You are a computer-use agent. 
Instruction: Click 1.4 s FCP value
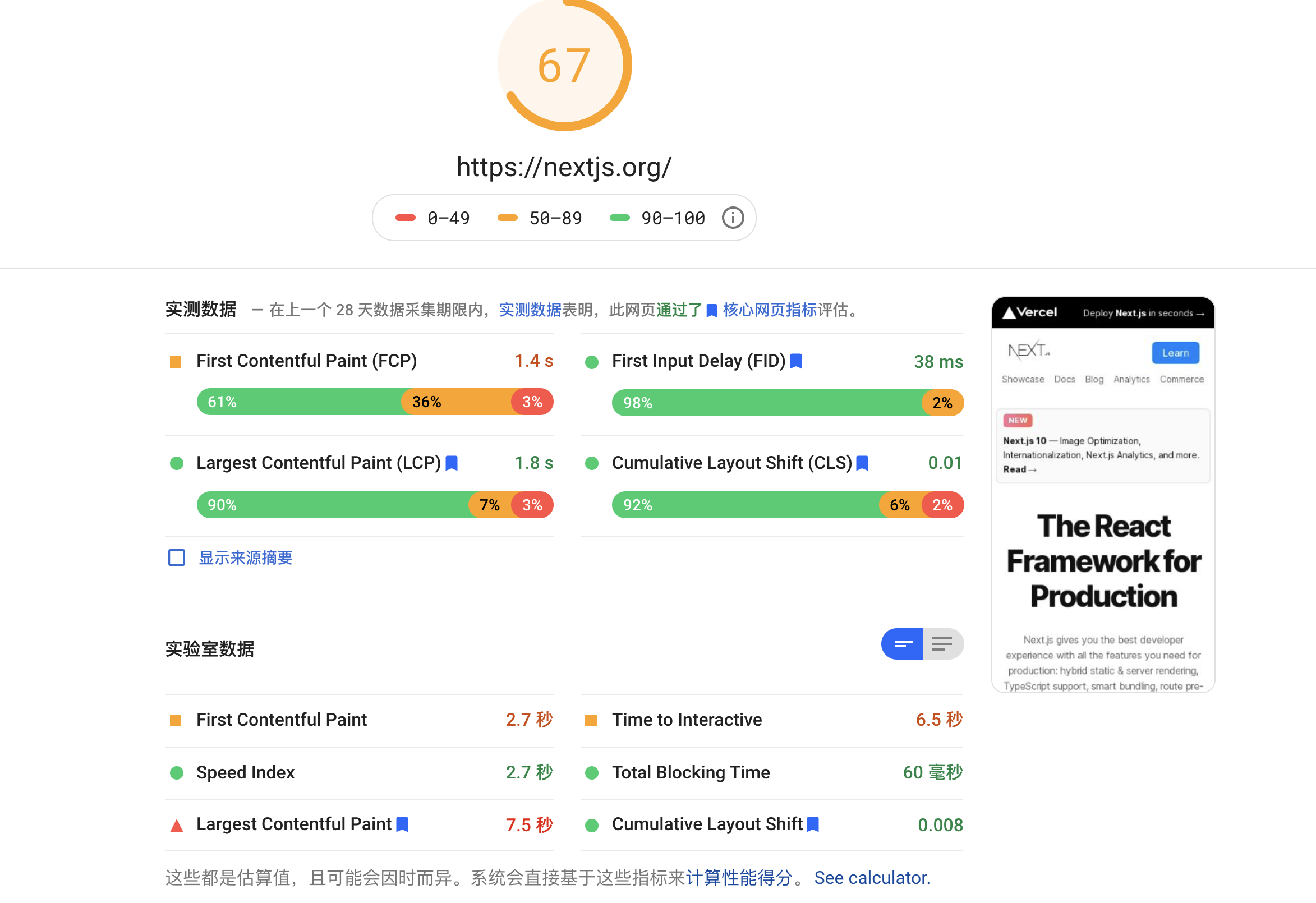[x=534, y=361]
